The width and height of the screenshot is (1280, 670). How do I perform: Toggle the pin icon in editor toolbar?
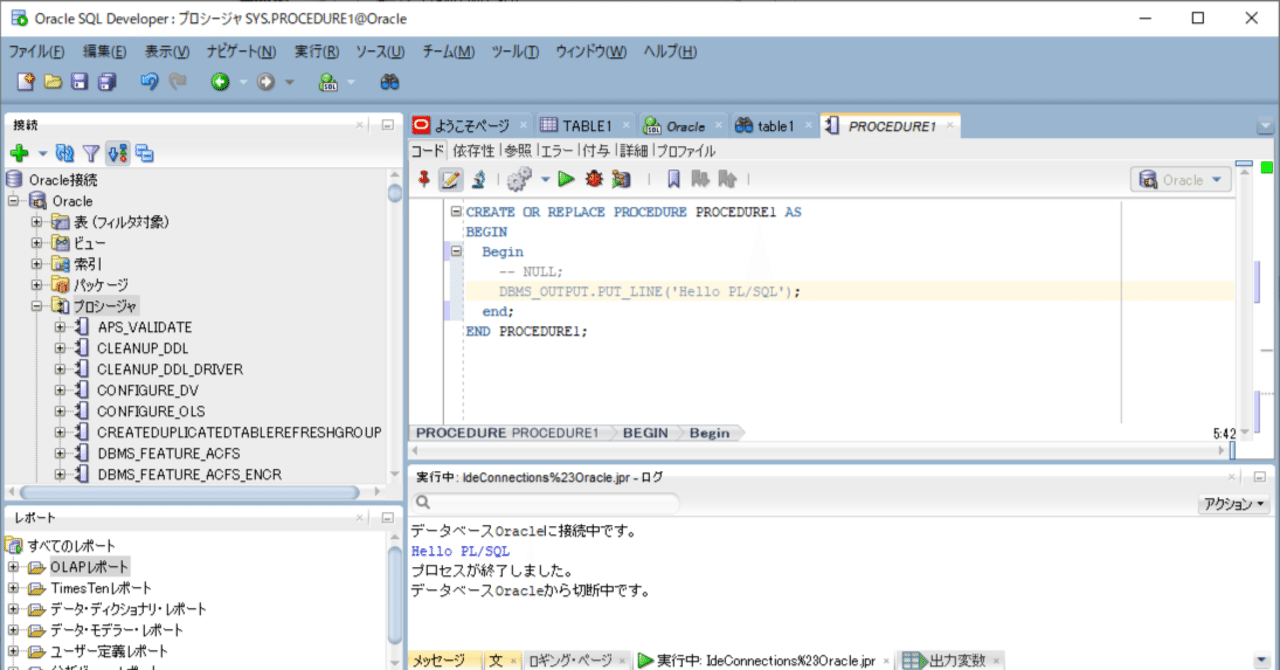pyautogui.click(x=424, y=178)
